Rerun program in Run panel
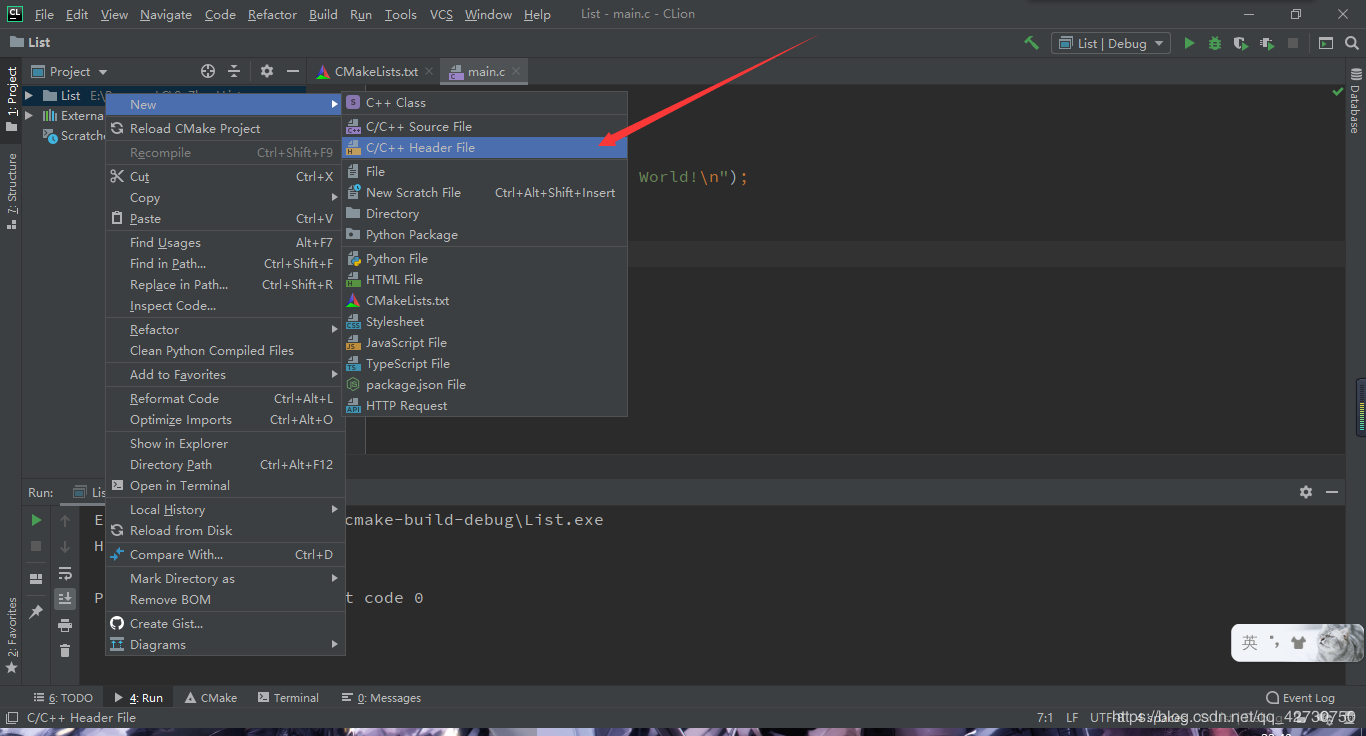 [36, 520]
